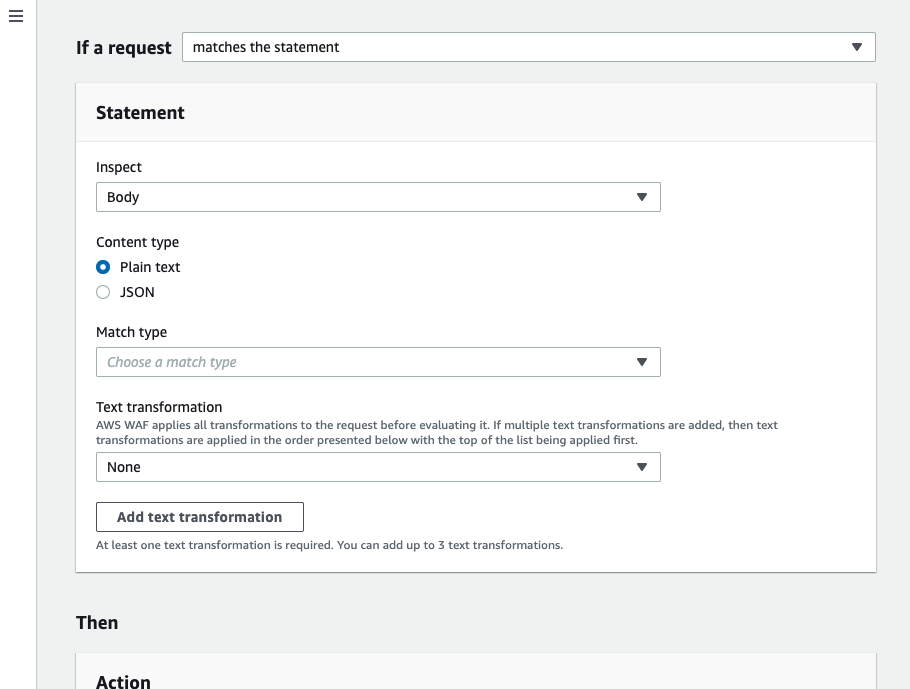The width and height of the screenshot is (910, 689).
Task: Click the 'Text transformation' label
Action: click(159, 407)
